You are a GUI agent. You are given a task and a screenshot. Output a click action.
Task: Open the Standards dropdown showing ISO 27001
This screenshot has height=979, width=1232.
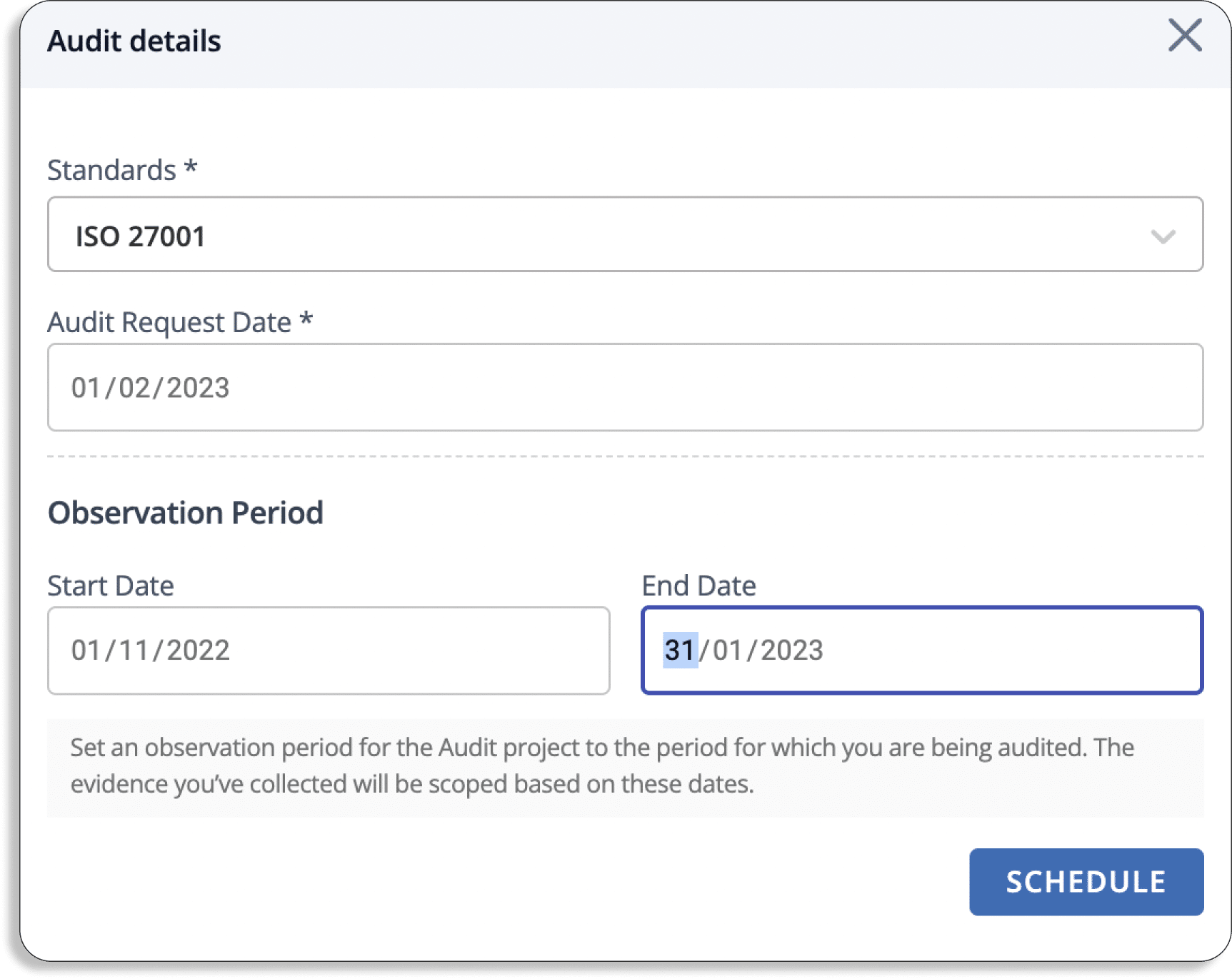pyautogui.click(x=625, y=235)
